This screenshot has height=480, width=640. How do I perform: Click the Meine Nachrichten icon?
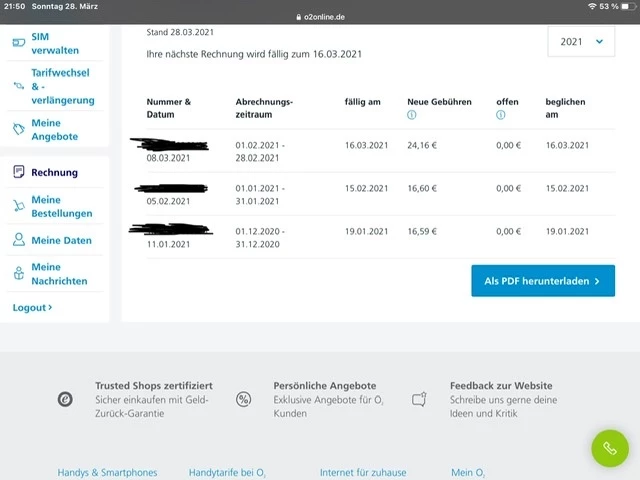point(18,274)
